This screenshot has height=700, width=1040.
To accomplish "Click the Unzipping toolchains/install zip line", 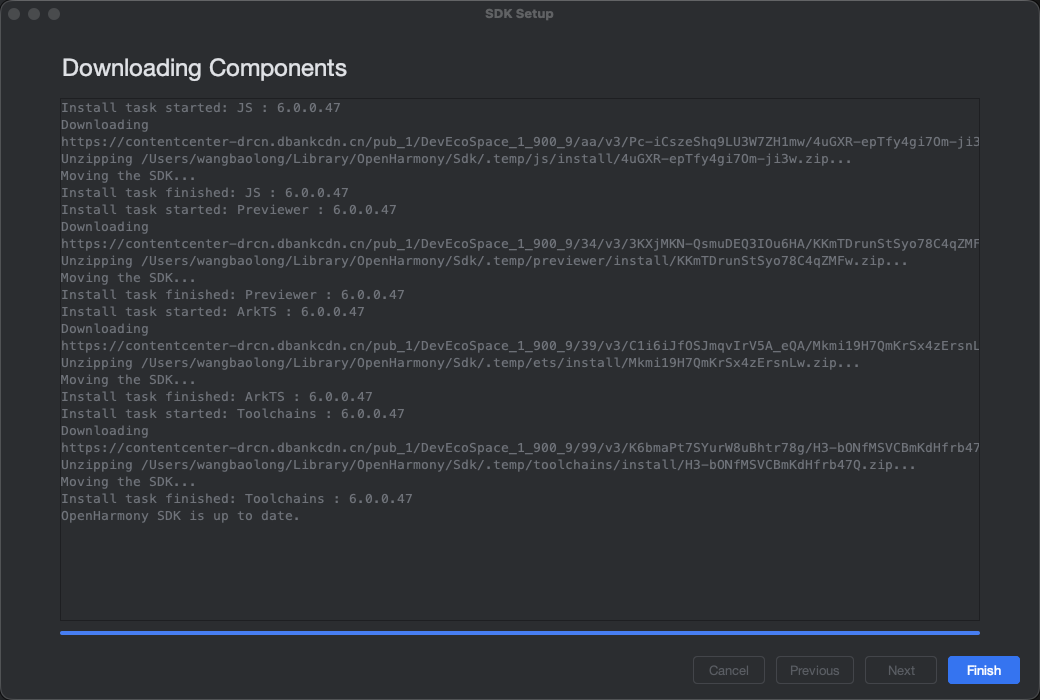I will coord(488,465).
